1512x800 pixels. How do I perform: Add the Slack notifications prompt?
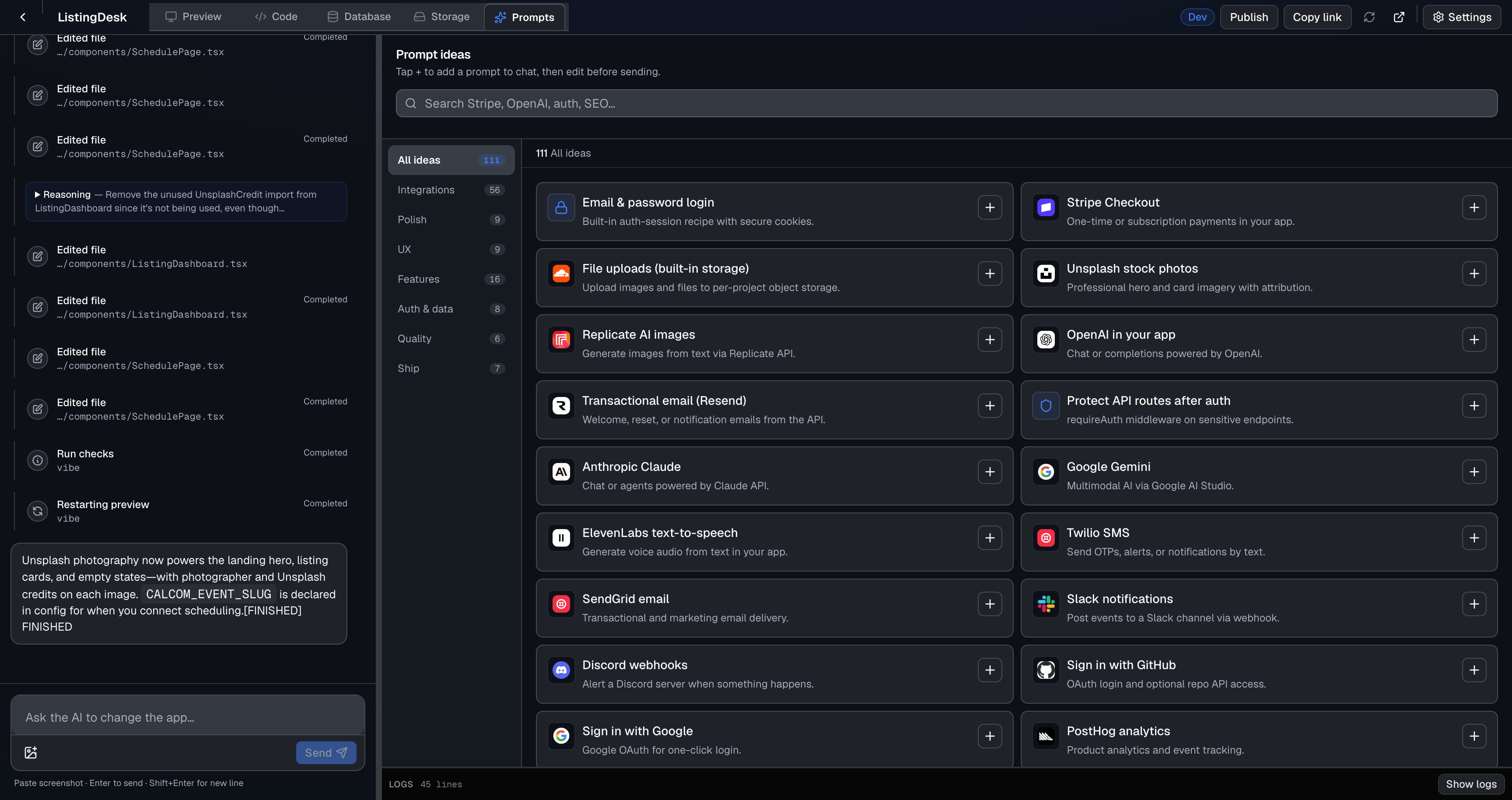click(1474, 604)
